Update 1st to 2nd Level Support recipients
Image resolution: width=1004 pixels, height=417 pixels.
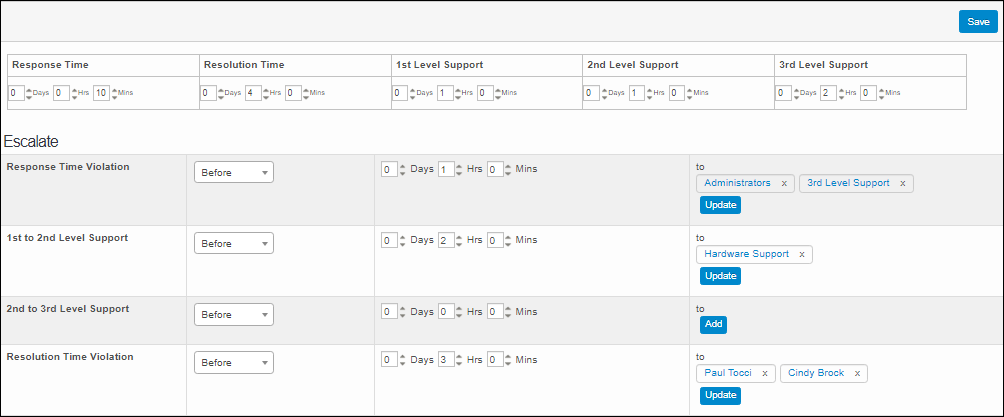coord(720,276)
